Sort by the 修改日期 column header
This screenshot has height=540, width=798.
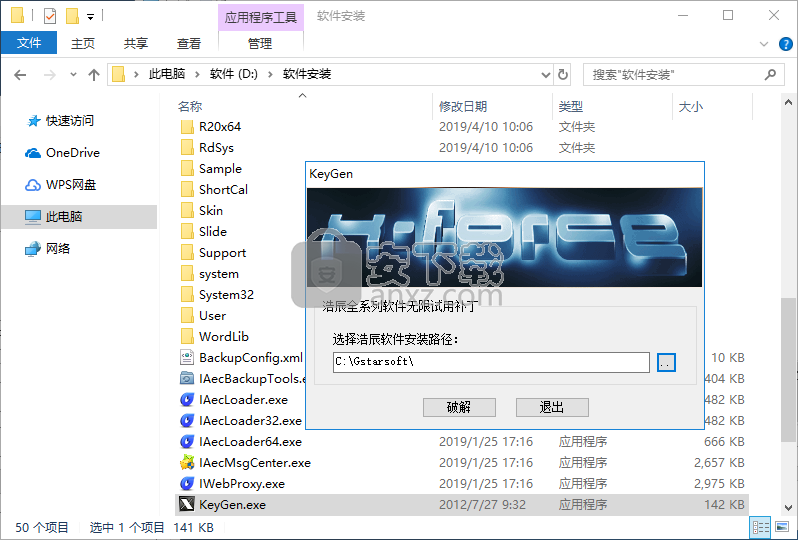(463, 106)
